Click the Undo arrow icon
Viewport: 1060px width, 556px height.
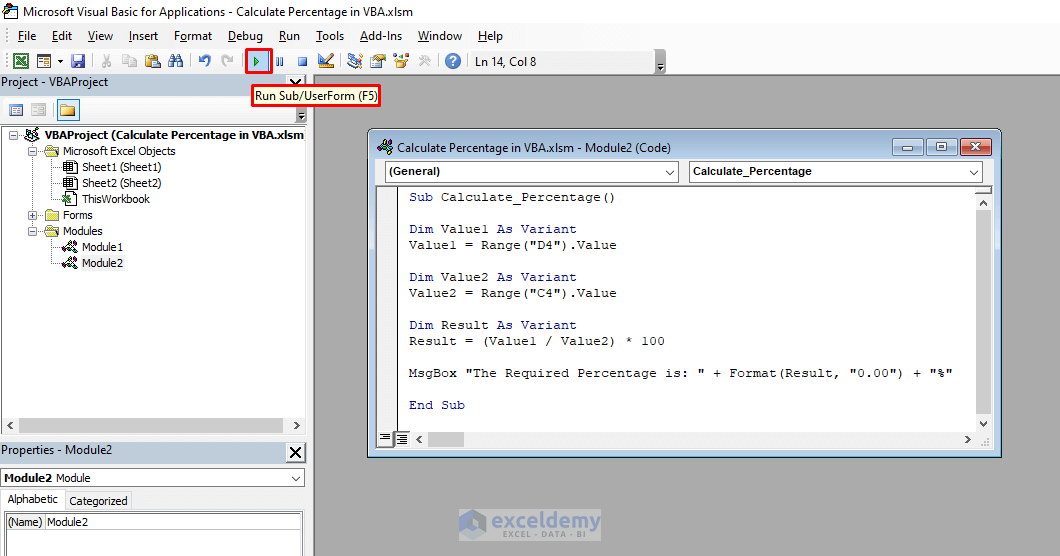click(204, 62)
